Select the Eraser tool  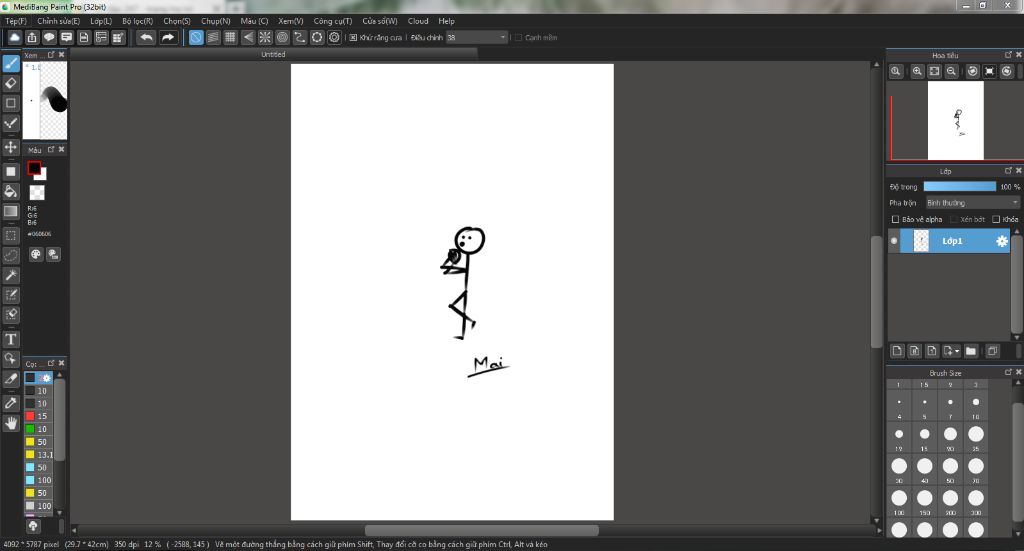(11, 83)
